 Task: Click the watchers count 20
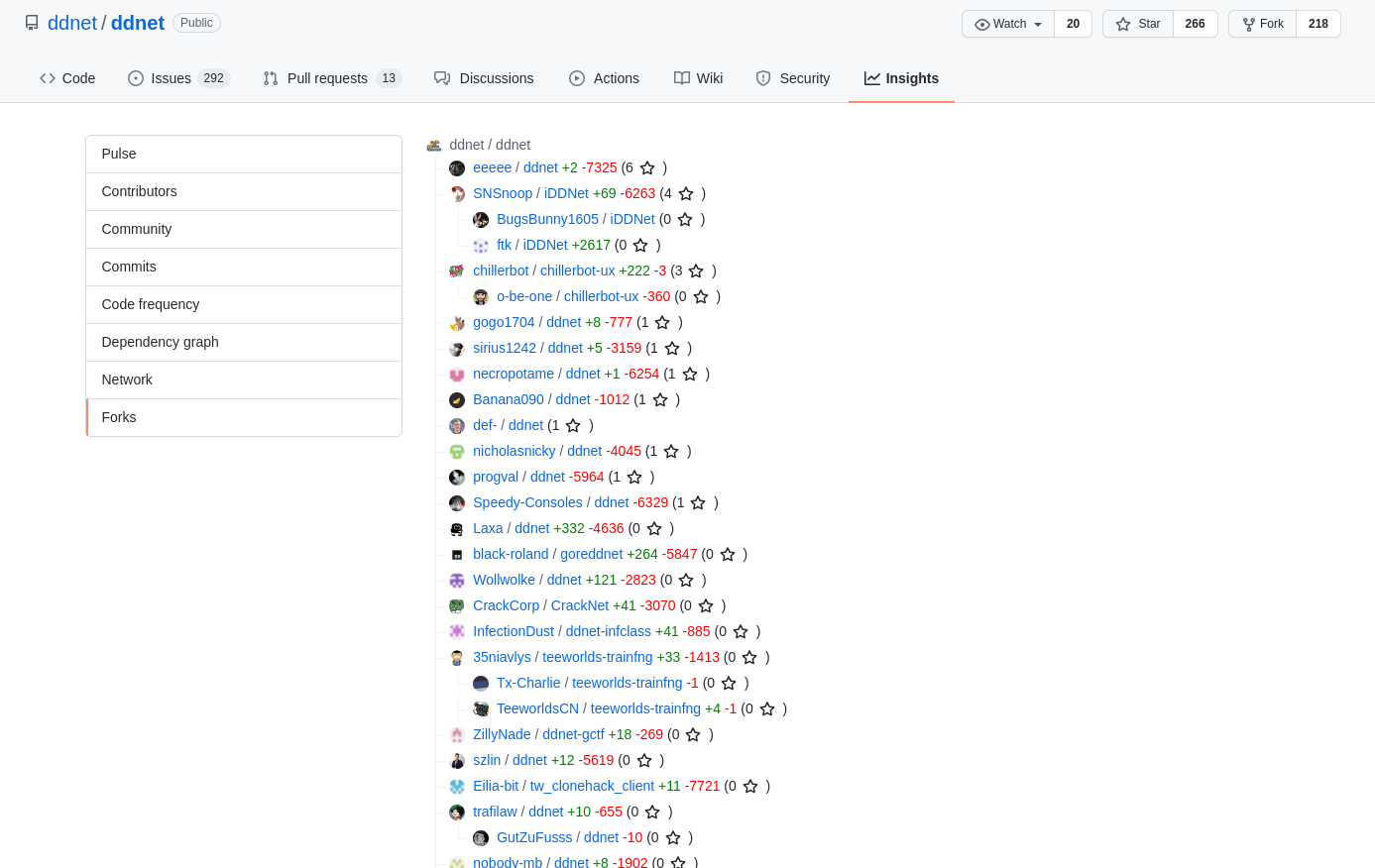pyautogui.click(x=1073, y=24)
